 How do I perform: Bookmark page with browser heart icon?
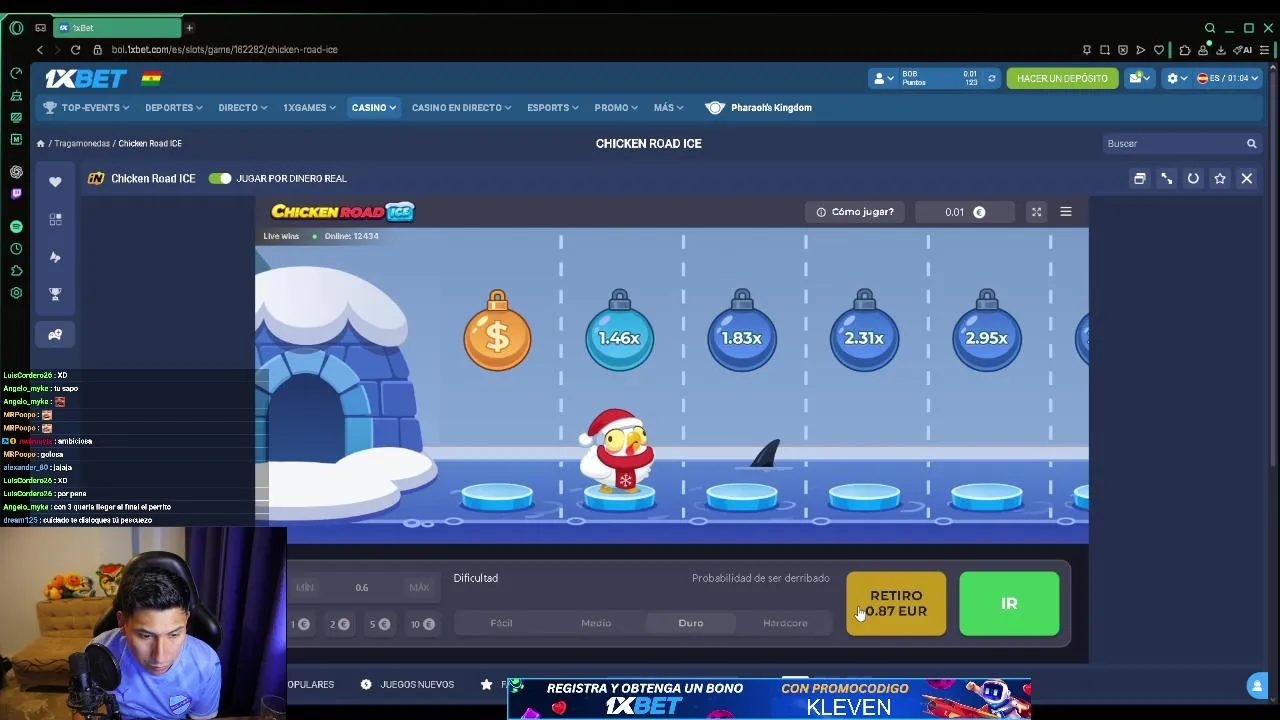point(1159,50)
